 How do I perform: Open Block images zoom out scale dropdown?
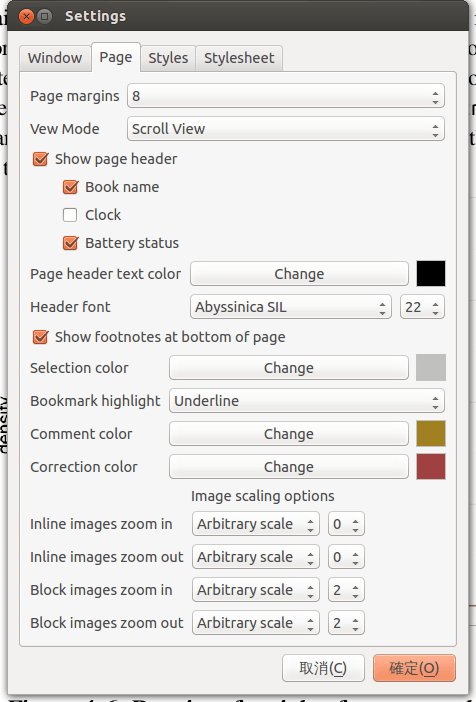click(x=256, y=623)
